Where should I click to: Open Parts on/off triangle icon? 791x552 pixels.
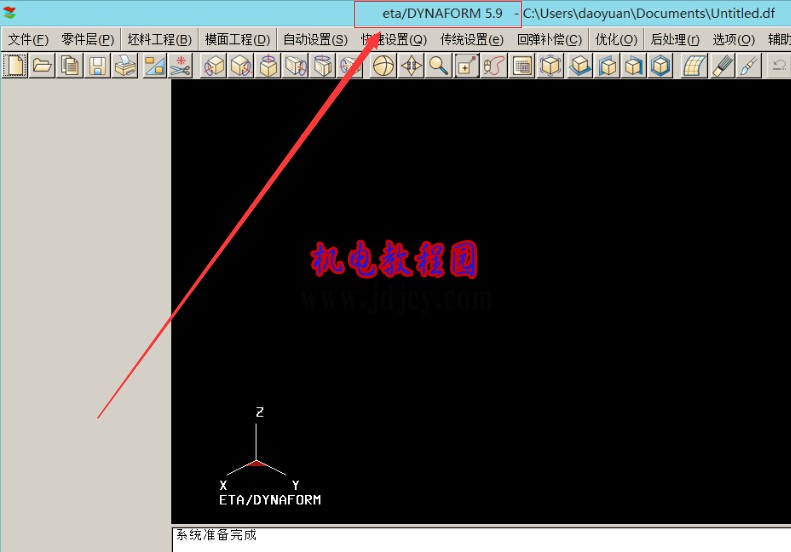154,66
